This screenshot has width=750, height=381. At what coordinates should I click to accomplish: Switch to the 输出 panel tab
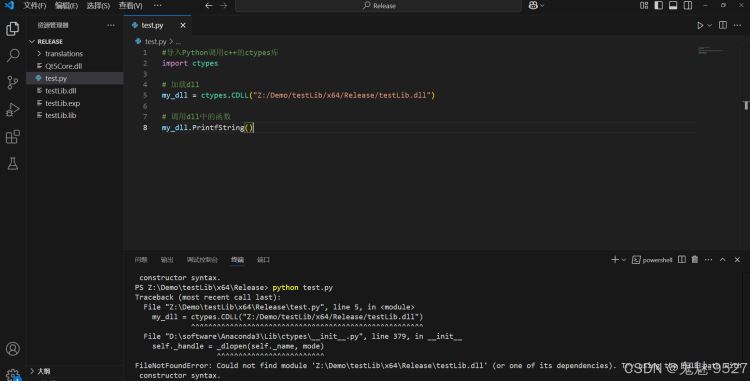pyautogui.click(x=167, y=260)
